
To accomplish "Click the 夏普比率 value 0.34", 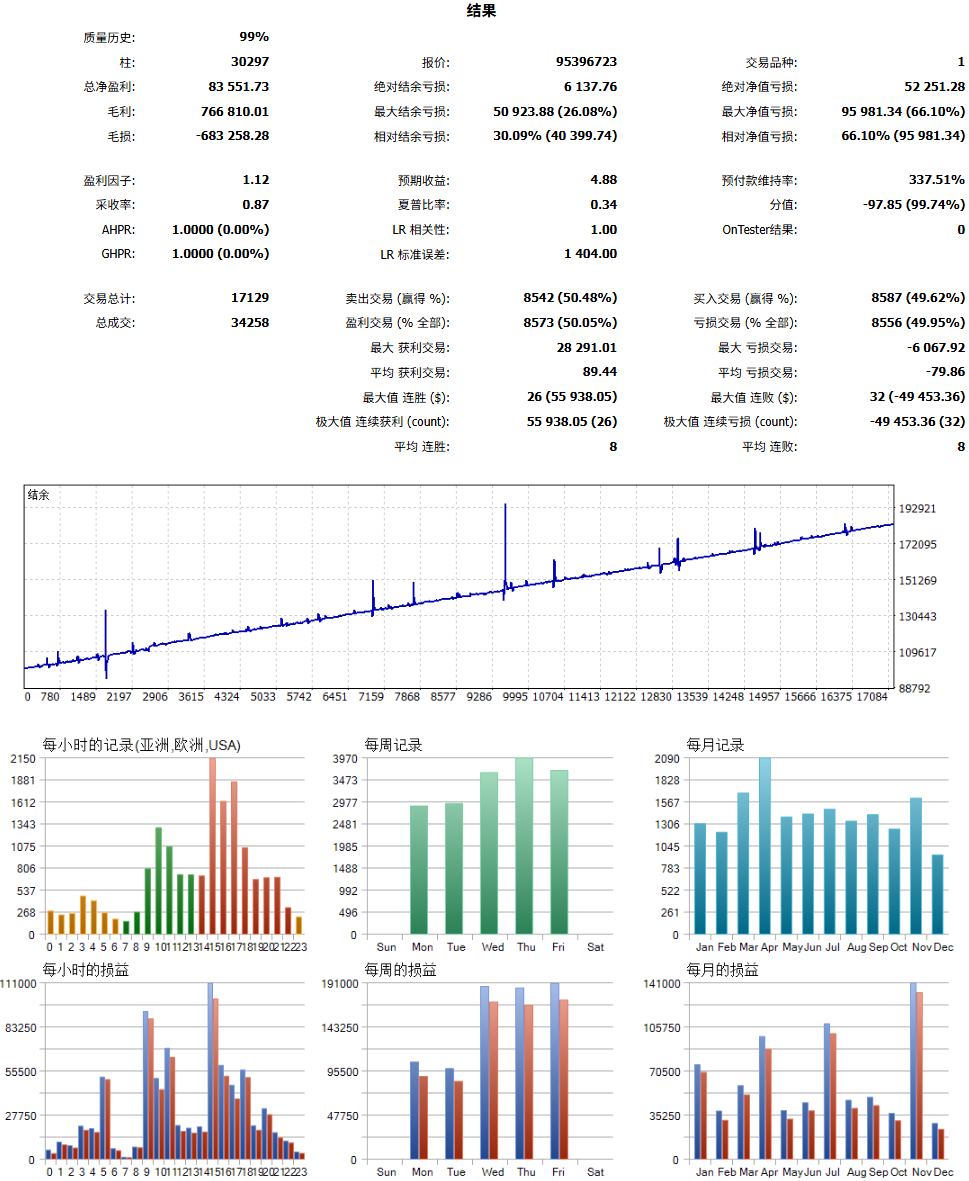I will pos(603,205).
